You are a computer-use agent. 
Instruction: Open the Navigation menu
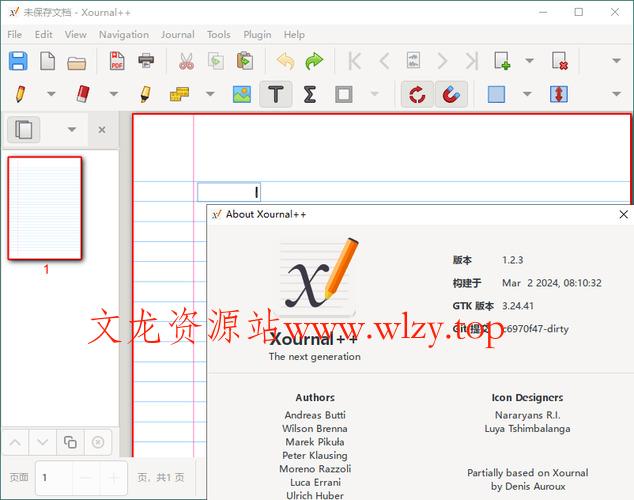click(124, 35)
